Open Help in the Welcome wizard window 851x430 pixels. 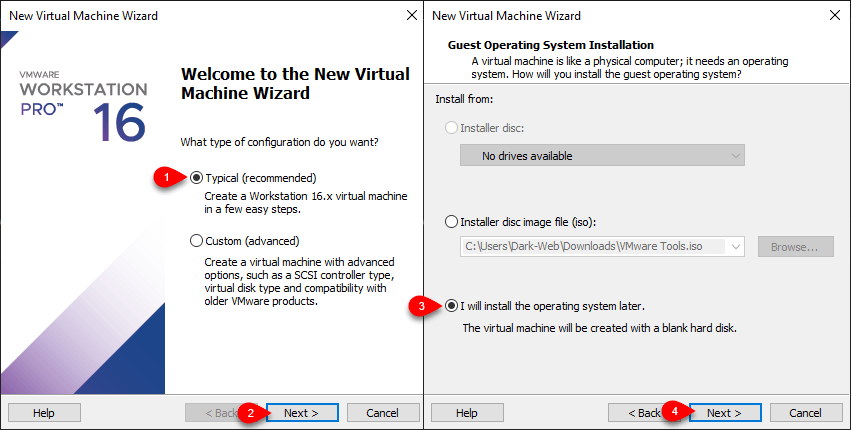click(x=44, y=413)
